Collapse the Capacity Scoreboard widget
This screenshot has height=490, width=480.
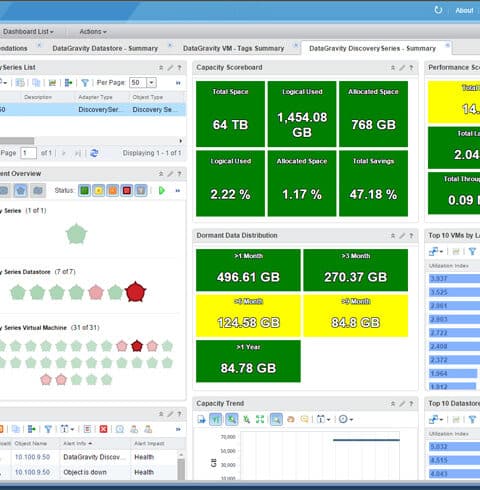(393, 68)
